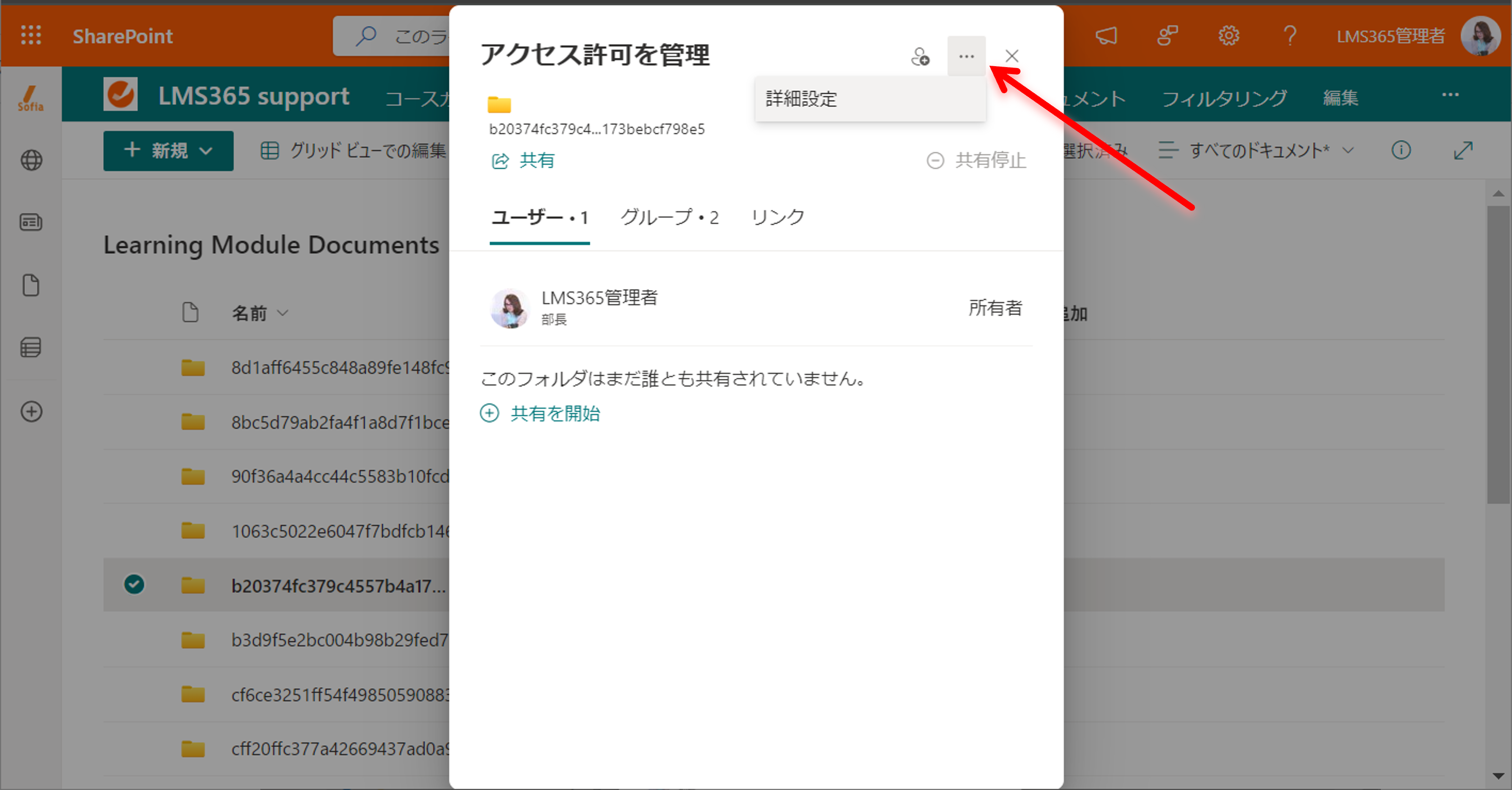This screenshot has height=790, width=1512.
Task: Open the 新規 dropdown button
Action: pos(168,151)
